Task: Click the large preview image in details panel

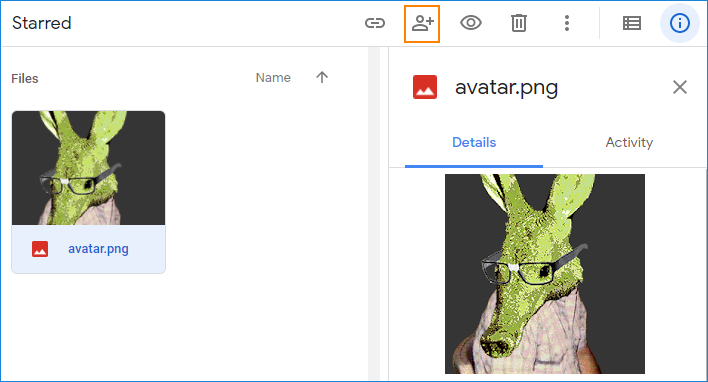Action: tap(545, 274)
